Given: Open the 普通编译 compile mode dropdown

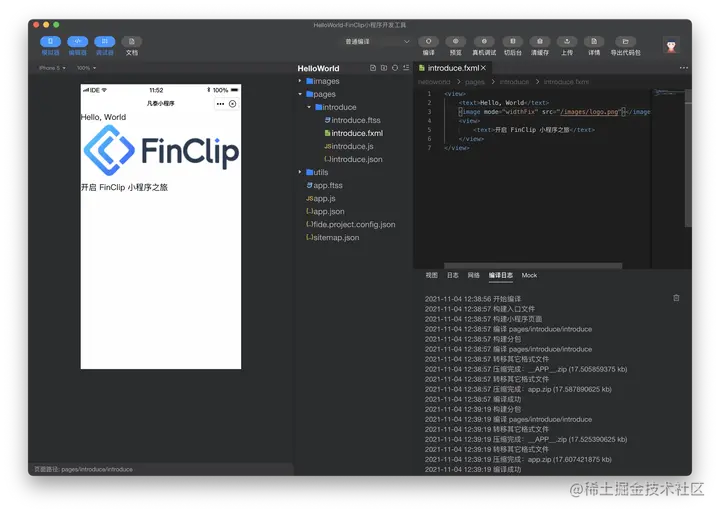Looking at the screenshot, I should coord(377,42).
